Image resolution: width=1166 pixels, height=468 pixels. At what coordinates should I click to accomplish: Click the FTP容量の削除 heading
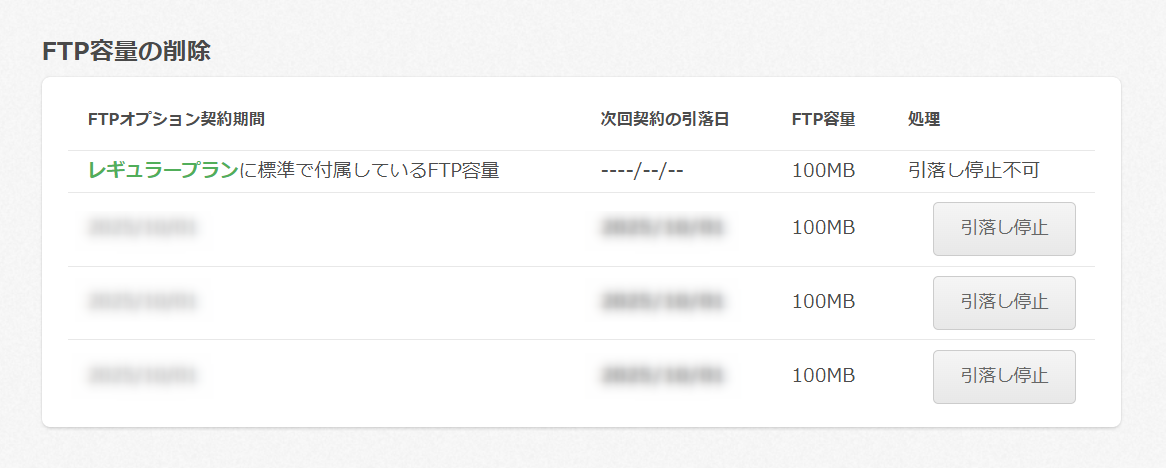126,52
